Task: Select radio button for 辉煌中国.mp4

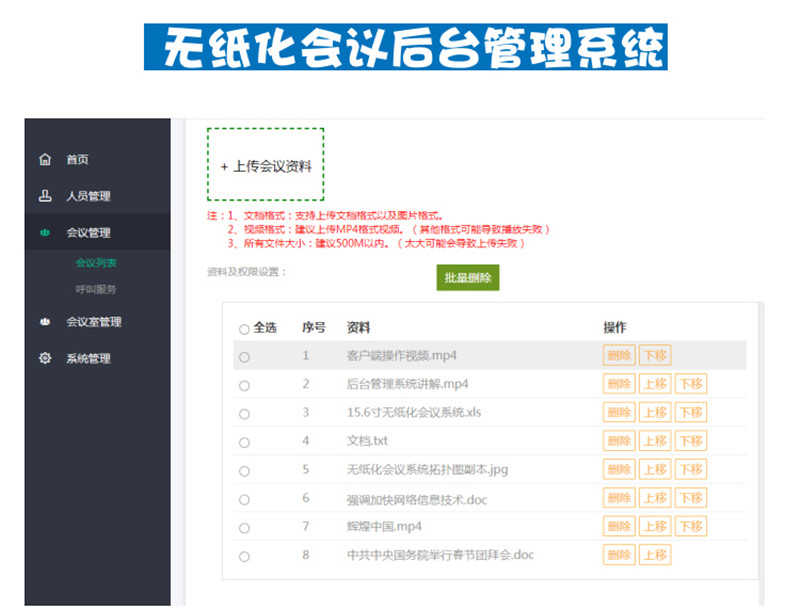Action: pos(244,527)
